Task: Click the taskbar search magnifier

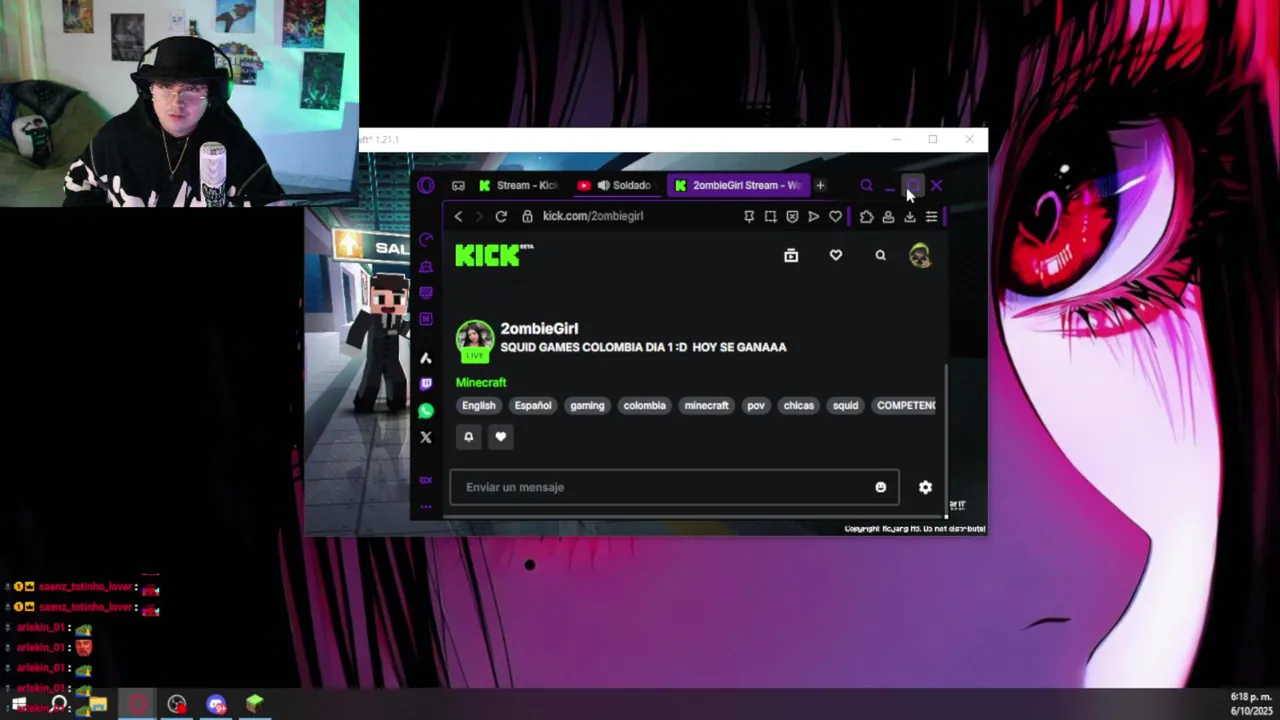Action: (x=59, y=704)
